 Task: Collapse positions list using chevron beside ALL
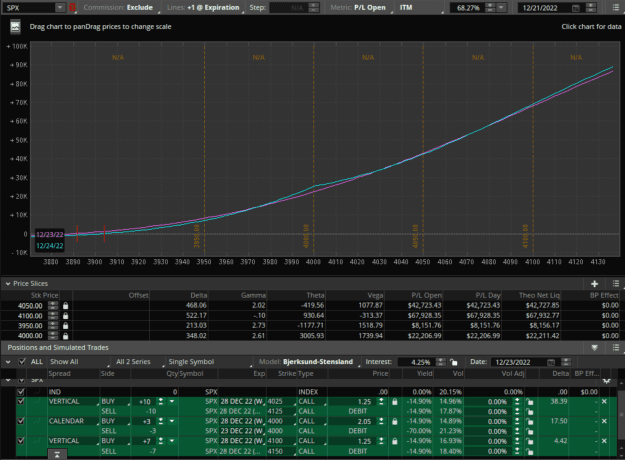(8, 362)
